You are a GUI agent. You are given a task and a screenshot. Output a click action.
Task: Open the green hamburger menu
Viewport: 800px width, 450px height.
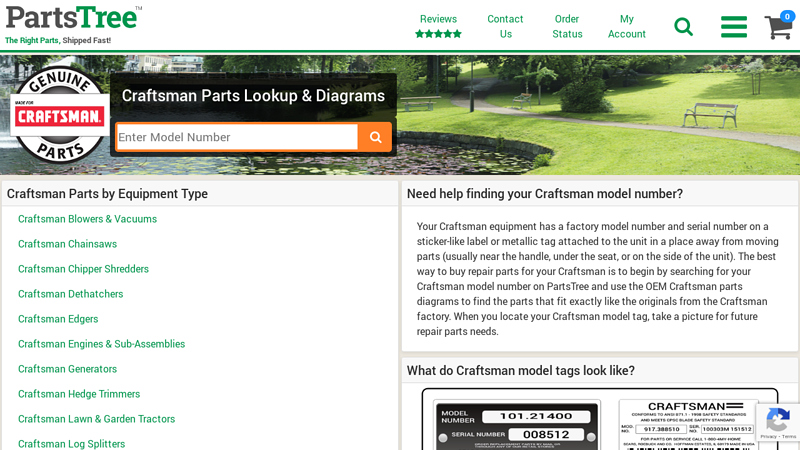[734, 27]
